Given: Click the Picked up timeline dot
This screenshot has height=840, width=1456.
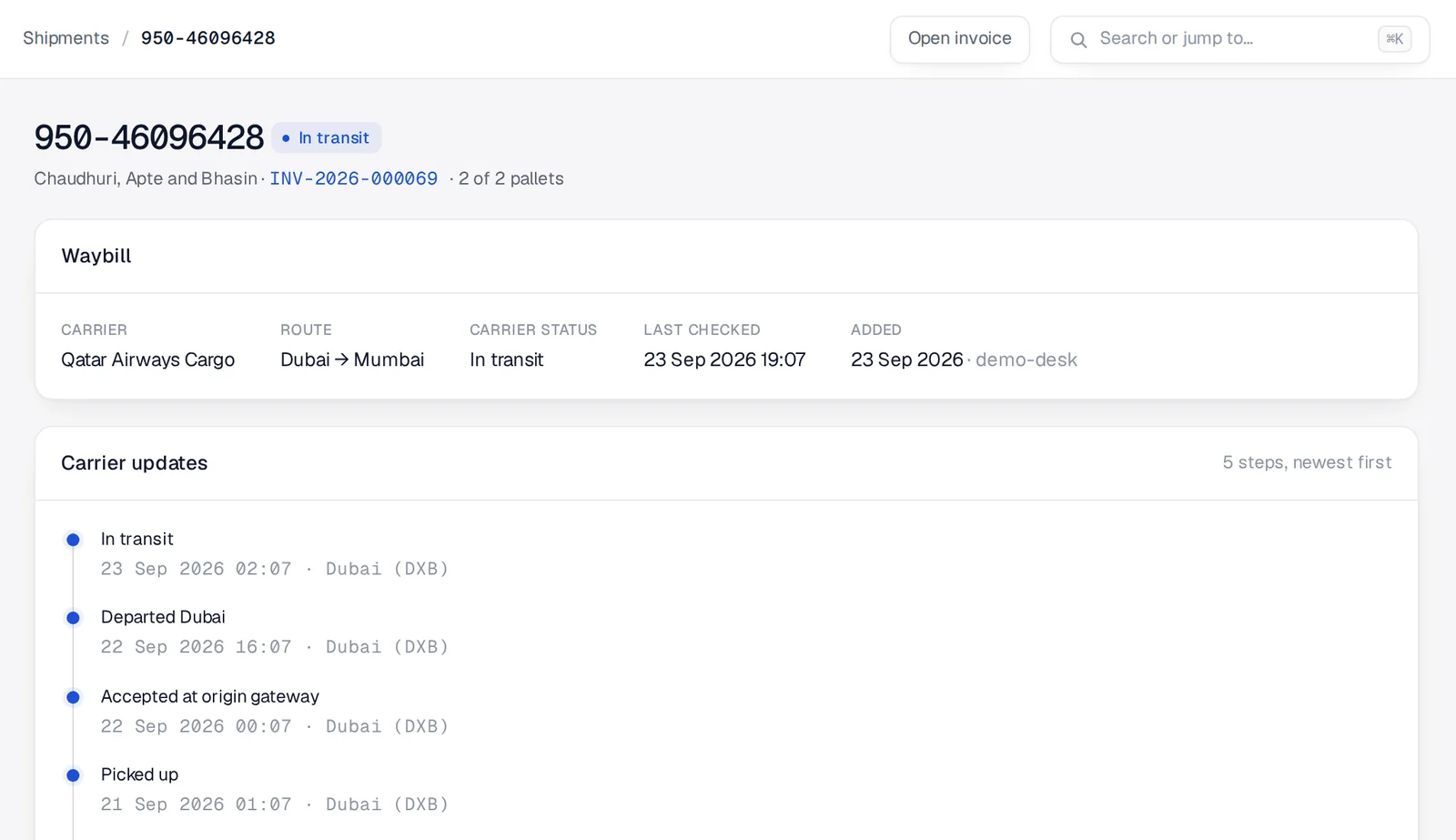Looking at the screenshot, I should (x=74, y=775).
